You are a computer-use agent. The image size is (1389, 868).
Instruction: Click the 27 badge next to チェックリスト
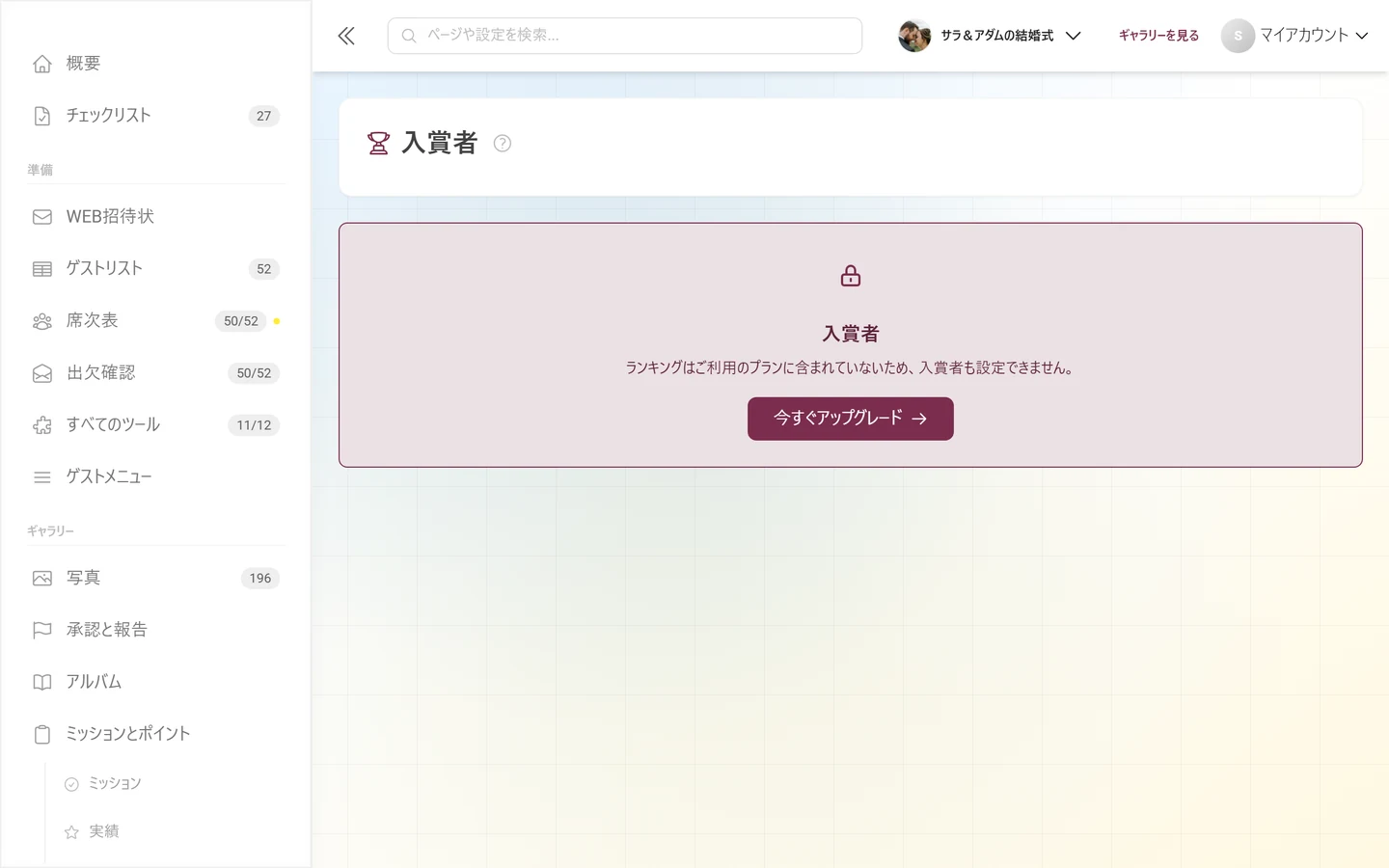[264, 116]
